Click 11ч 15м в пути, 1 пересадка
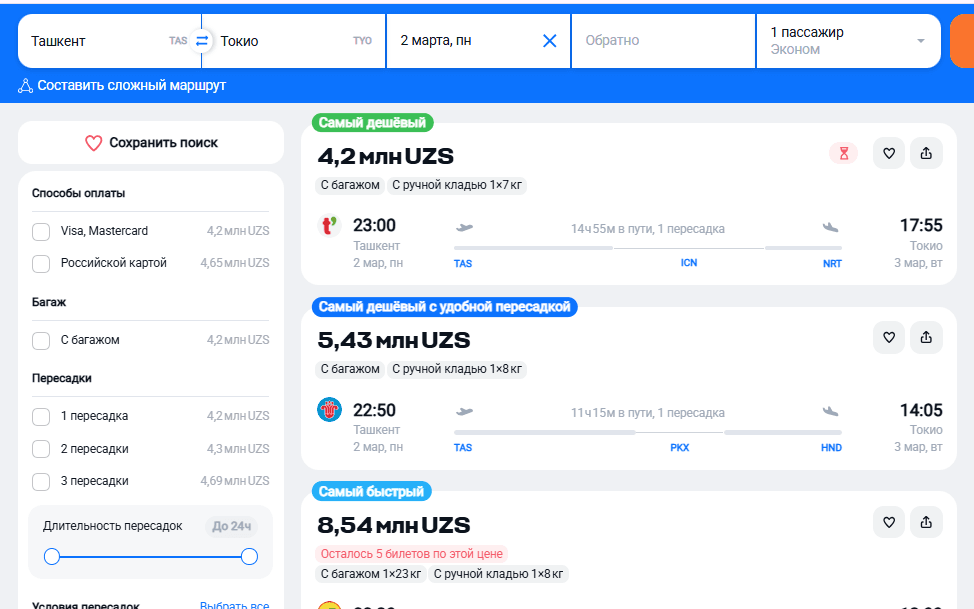 pyautogui.click(x=647, y=413)
